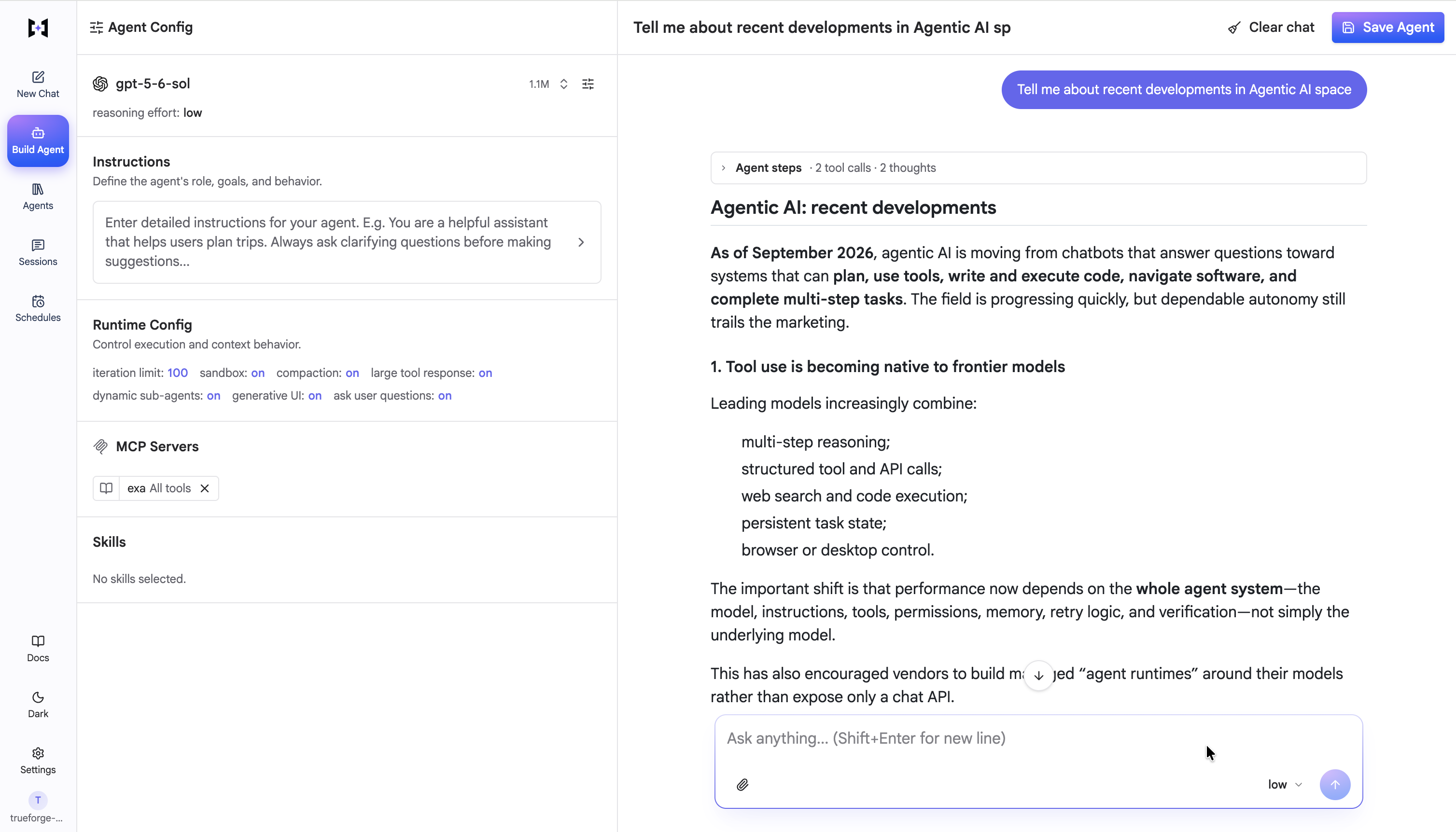
Task: Click the Ask anything message input
Action: 1038,739
